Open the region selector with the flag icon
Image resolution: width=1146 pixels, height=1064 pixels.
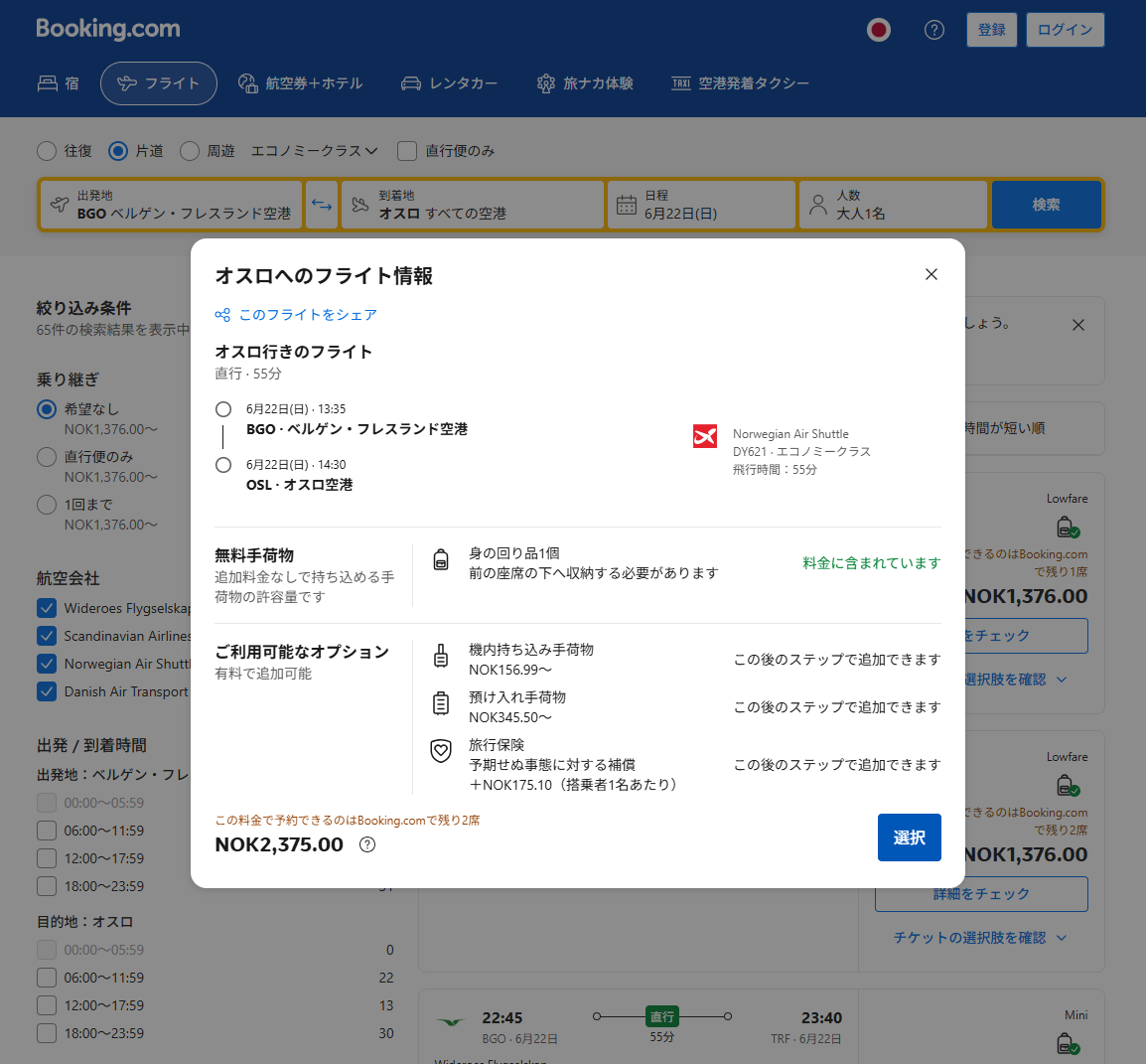pyautogui.click(x=878, y=30)
